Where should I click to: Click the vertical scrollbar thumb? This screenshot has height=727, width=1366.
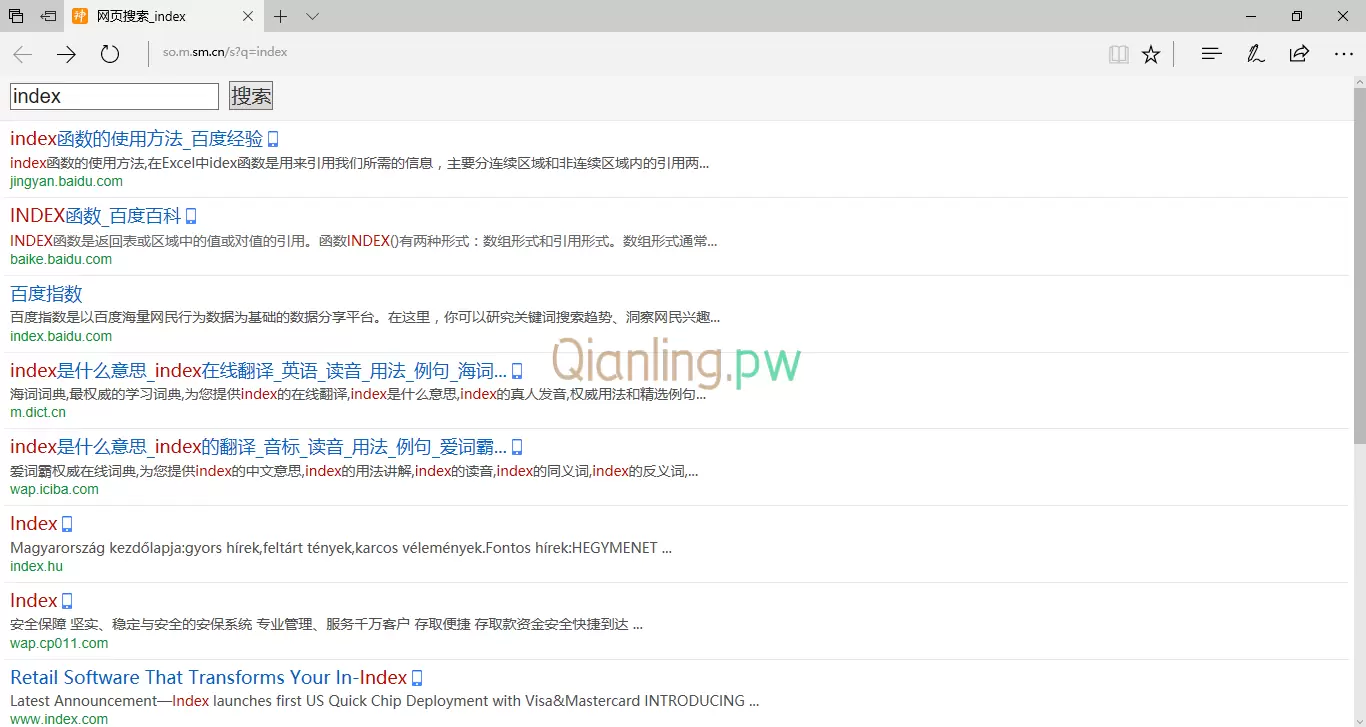(x=1359, y=265)
